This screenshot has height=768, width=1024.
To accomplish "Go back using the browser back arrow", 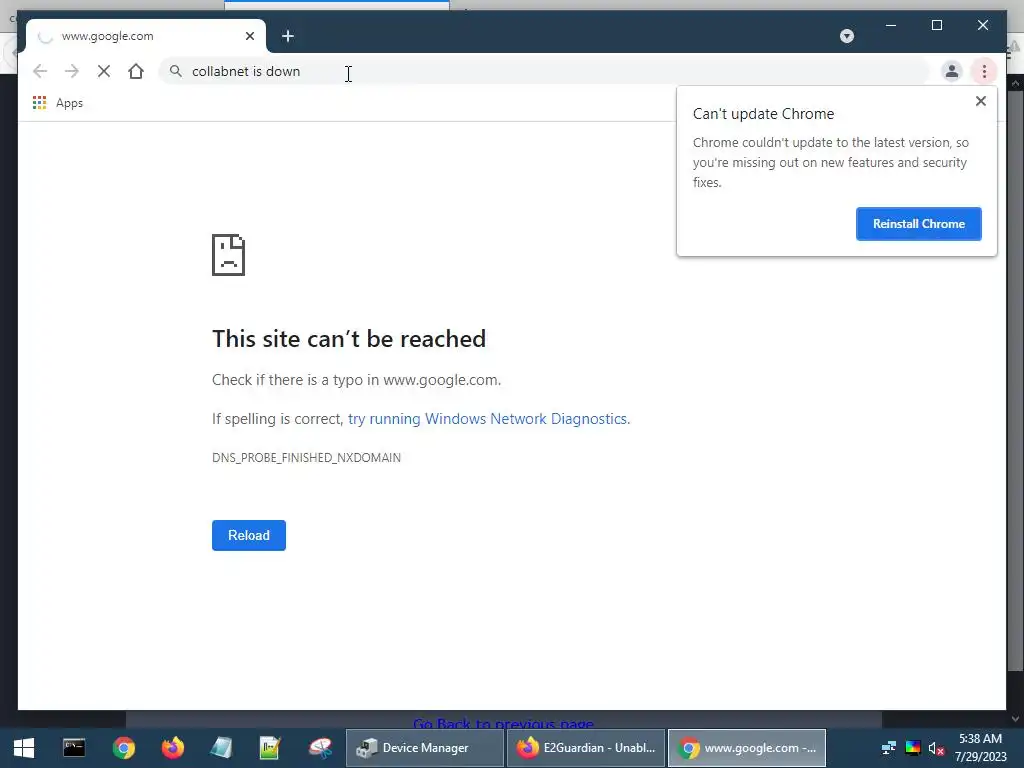I will pos(40,71).
